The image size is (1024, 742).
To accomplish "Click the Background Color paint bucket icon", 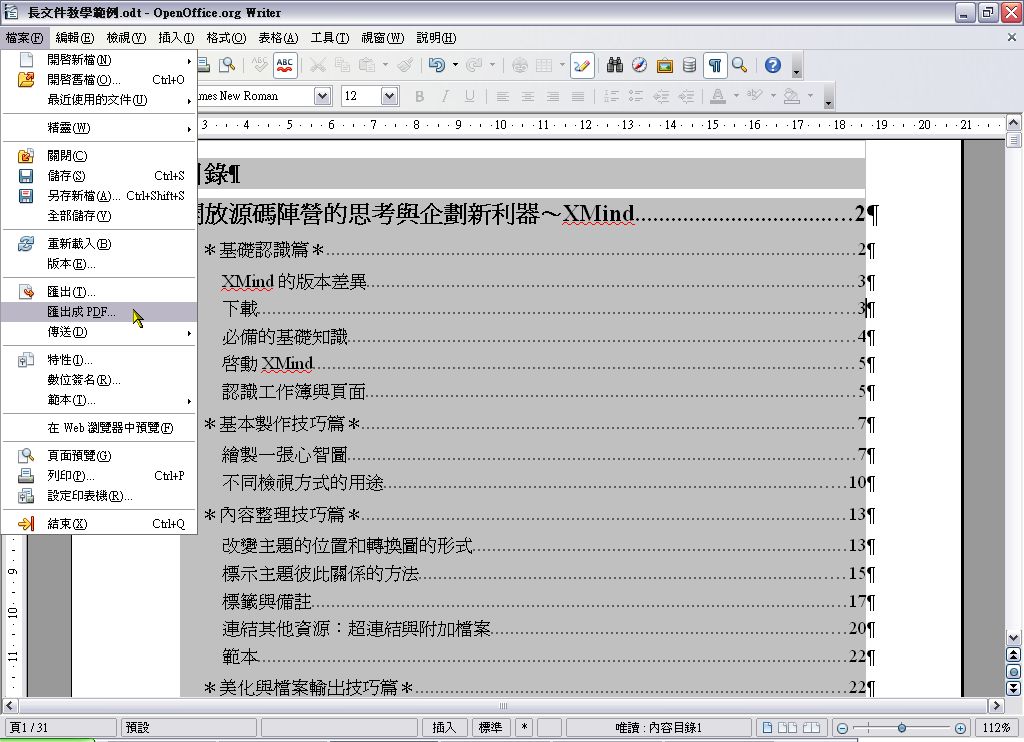I will (792, 97).
